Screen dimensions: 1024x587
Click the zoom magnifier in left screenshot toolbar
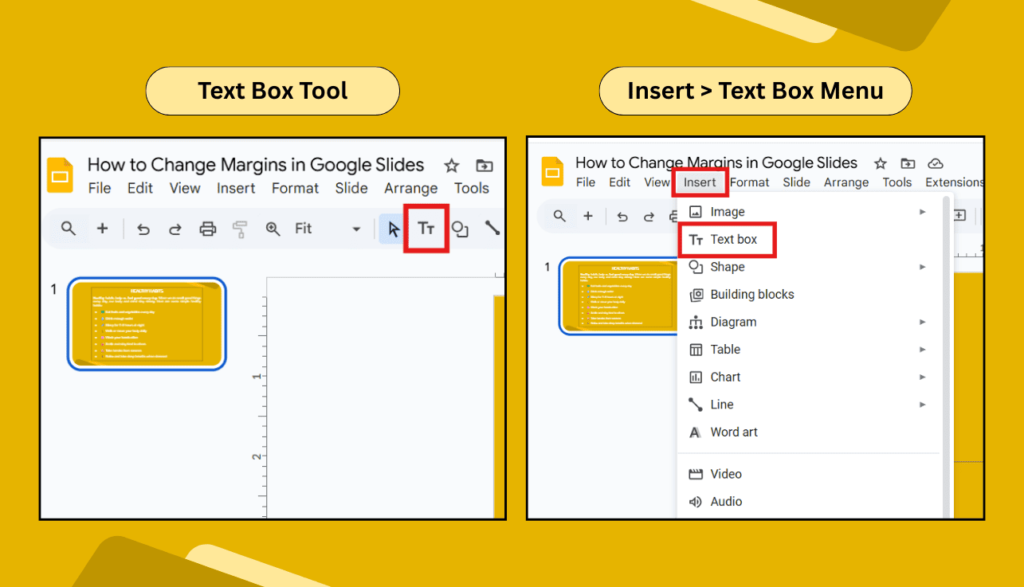pyautogui.click(x=272, y=229)
